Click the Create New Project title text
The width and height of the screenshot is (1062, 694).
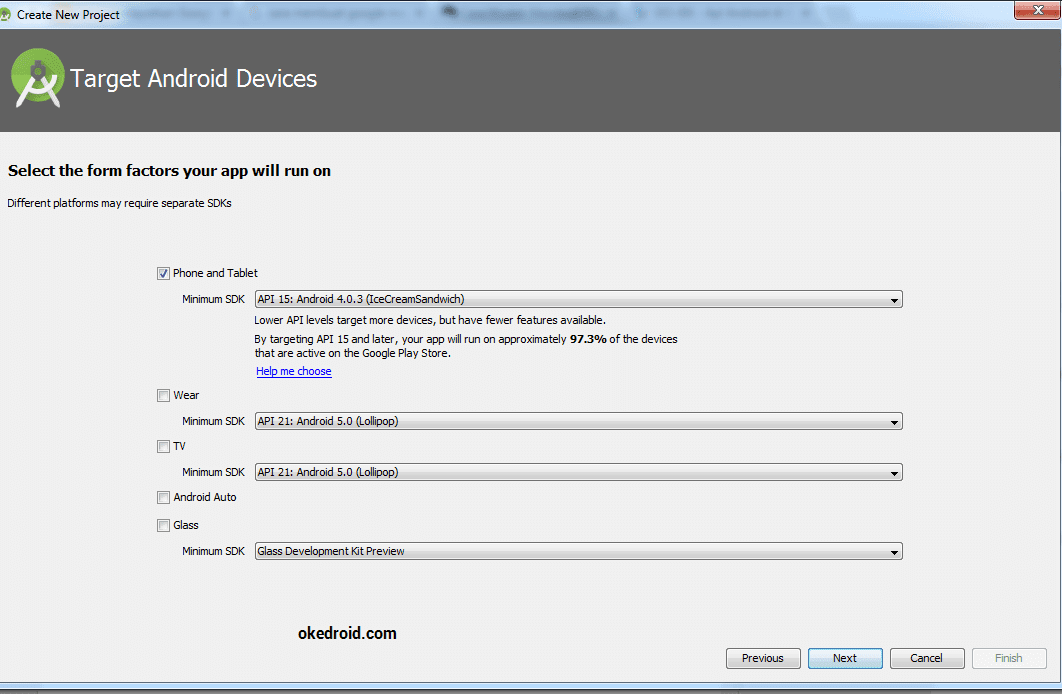pyautogui.click(x=68, y=15)
